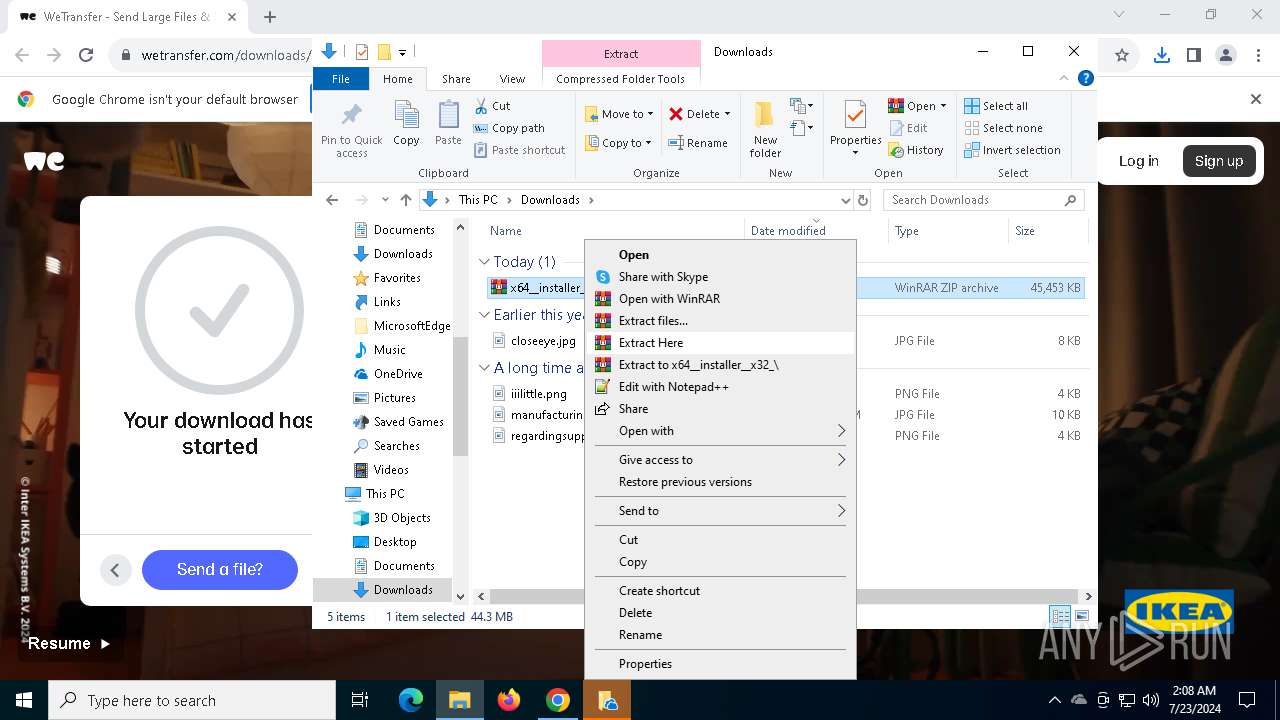The image size is (1280, 720).
Task: Click the WeTransfer Log in link
Action: [1138, 161]
